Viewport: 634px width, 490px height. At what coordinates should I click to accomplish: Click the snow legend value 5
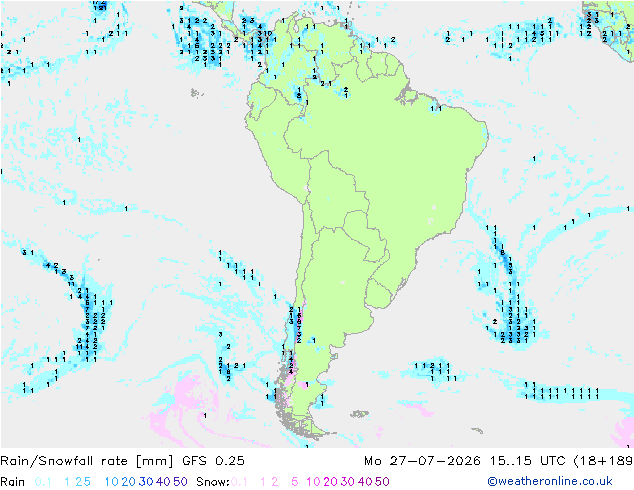[295, 482]
